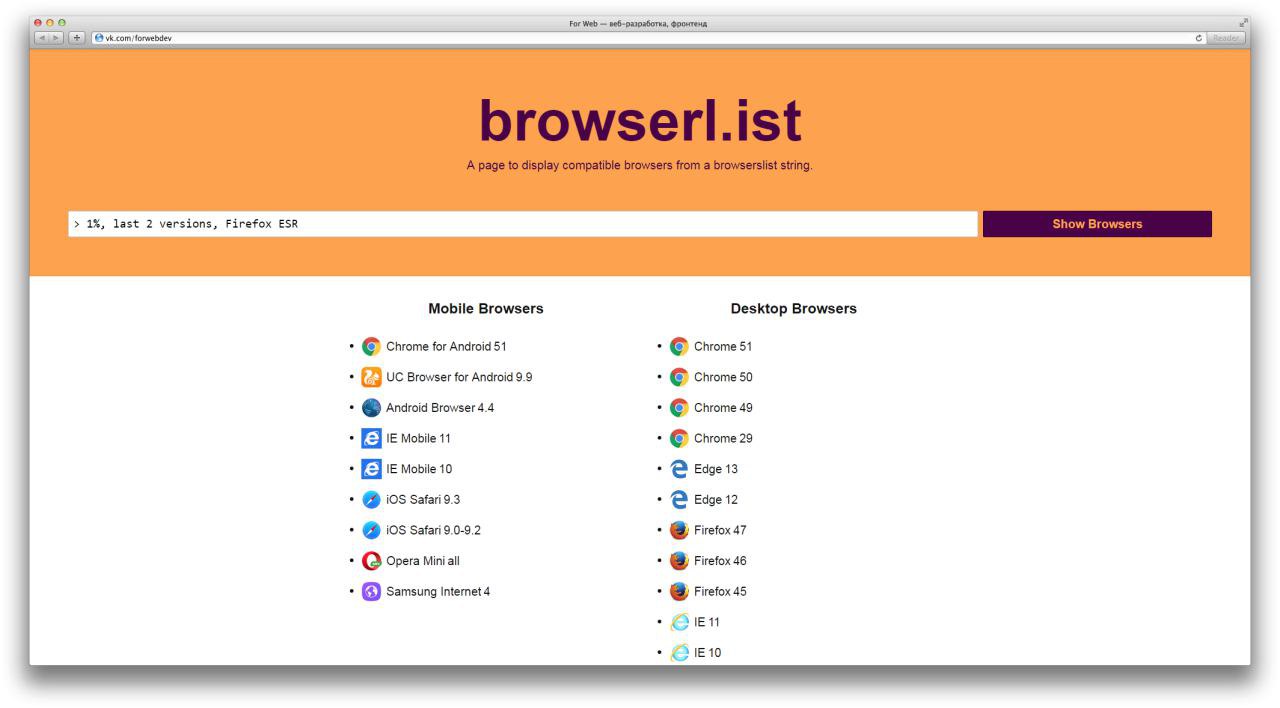Click the browserslist query input field
Image resolution: width=1280 pixels, height=708 pixels.
522,224
